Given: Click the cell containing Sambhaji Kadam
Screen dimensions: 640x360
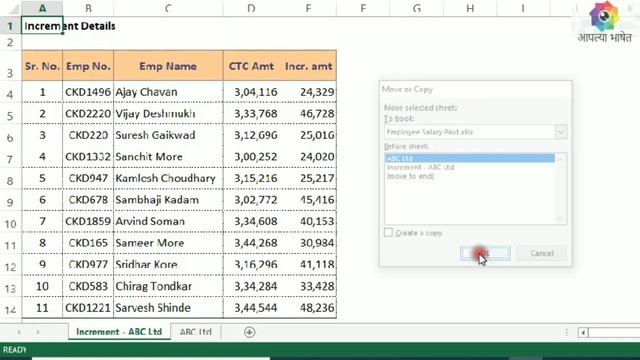Looking at the screenshot, I should [x=168, y=200].
